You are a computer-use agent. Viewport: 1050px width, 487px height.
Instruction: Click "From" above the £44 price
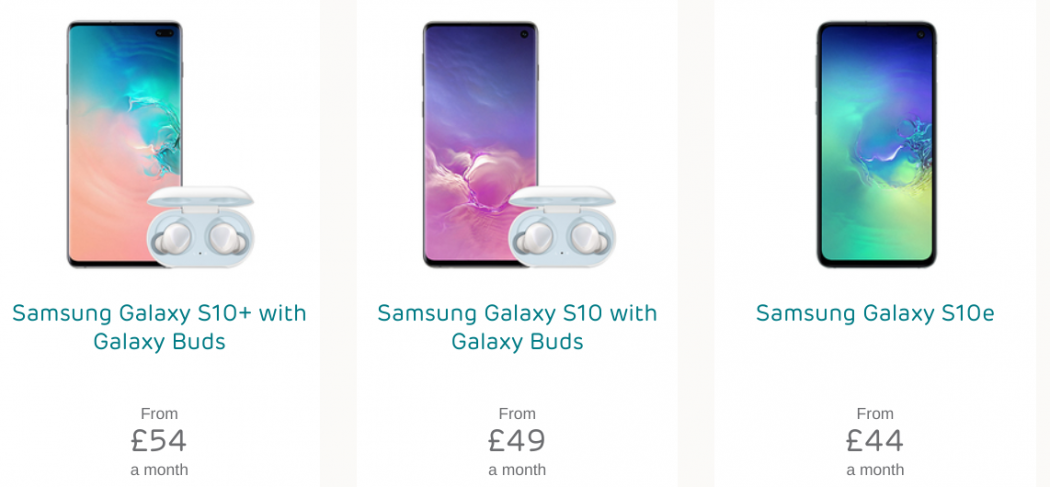click(875, 413)
